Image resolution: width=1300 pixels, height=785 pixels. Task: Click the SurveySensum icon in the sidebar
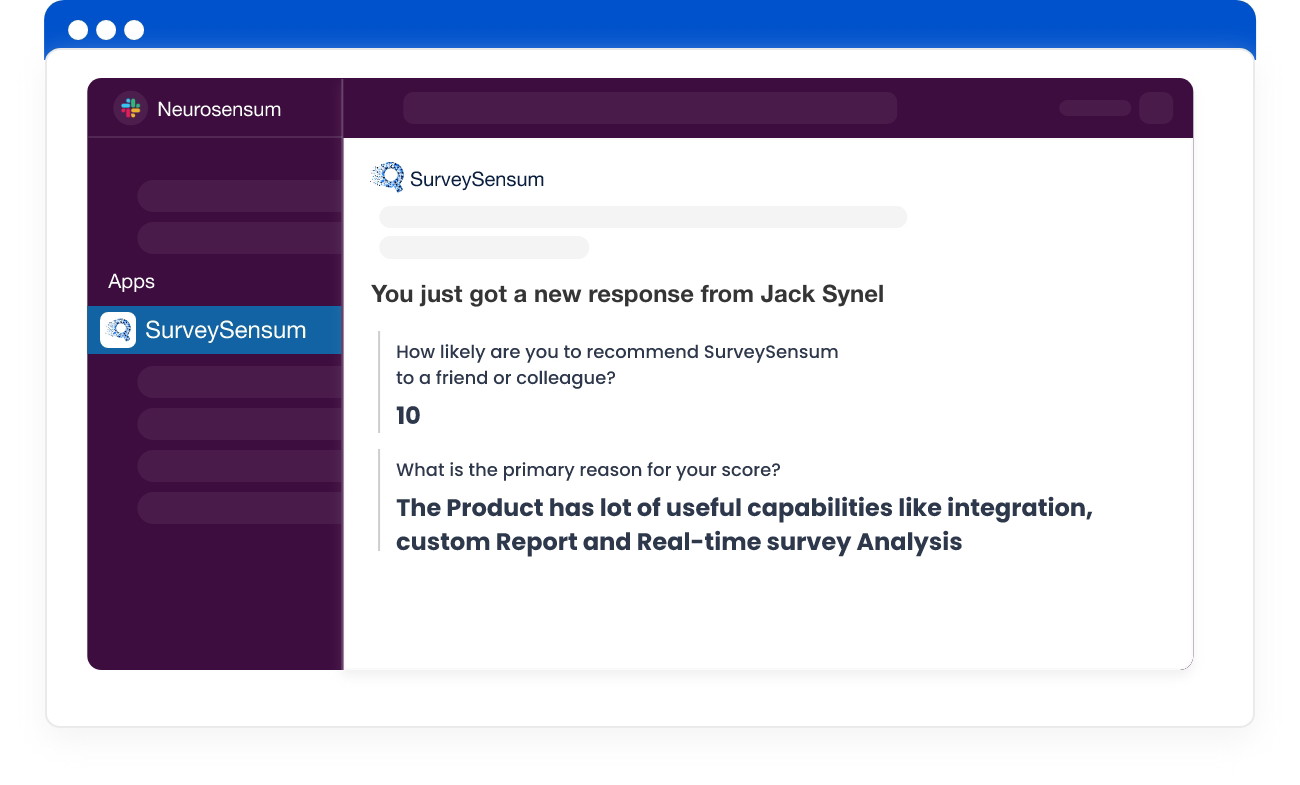click(118, 330)
